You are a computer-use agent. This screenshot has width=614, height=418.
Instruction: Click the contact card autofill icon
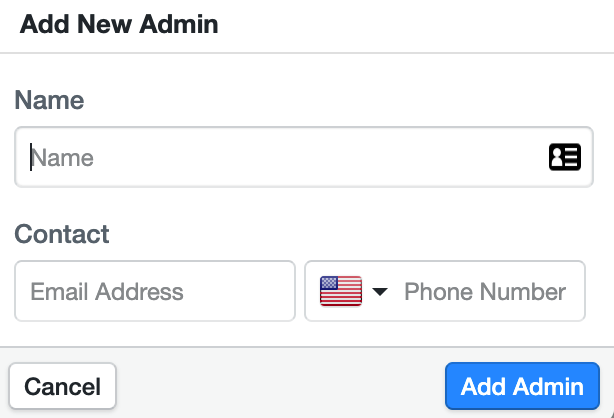point(565,157)
